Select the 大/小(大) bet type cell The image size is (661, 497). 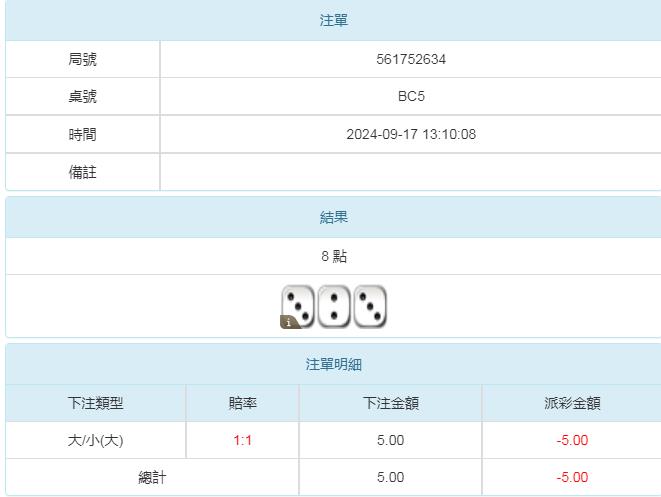click(x=96, y=440)
